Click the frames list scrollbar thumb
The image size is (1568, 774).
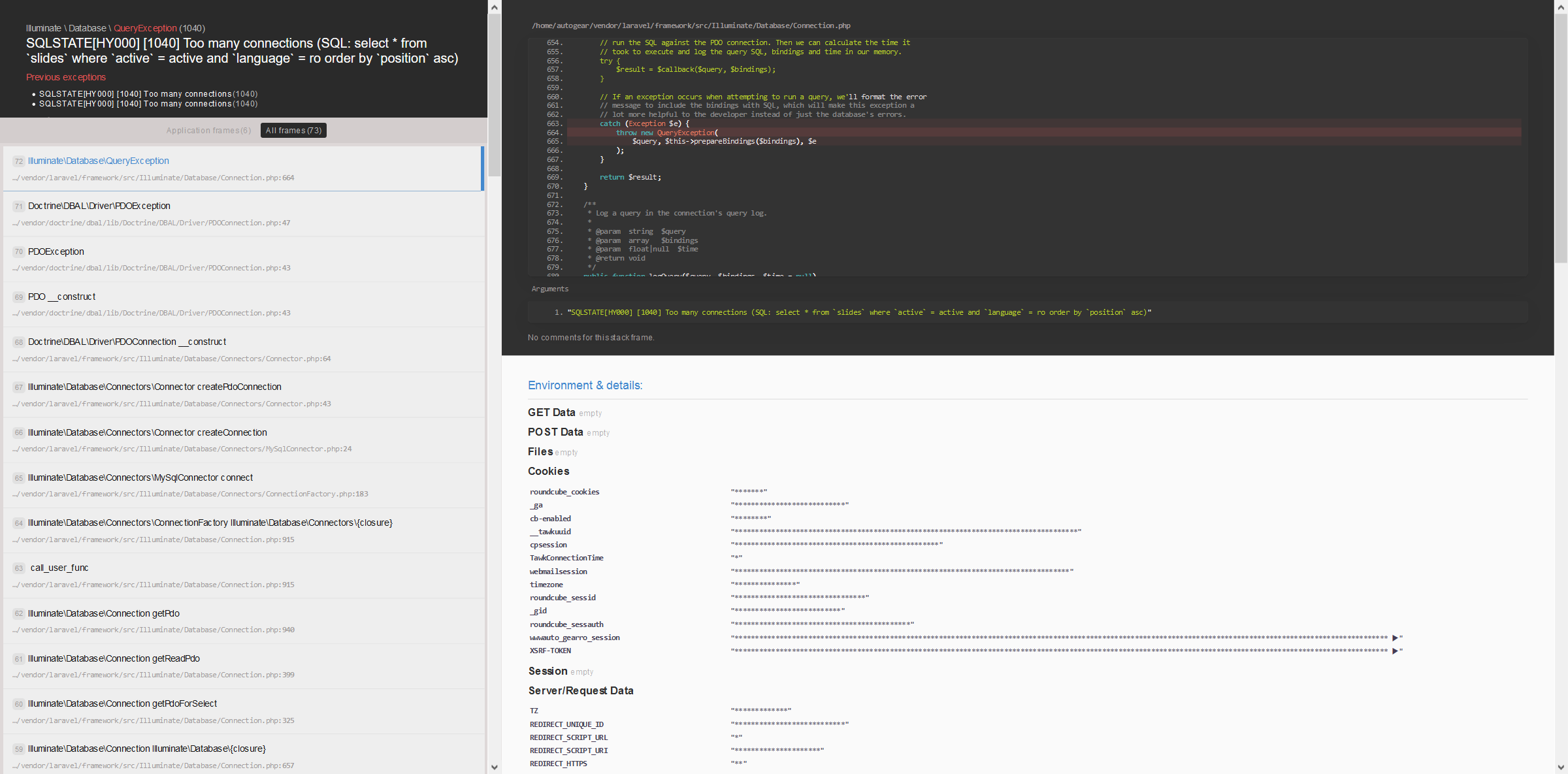[x=495, y=95]
